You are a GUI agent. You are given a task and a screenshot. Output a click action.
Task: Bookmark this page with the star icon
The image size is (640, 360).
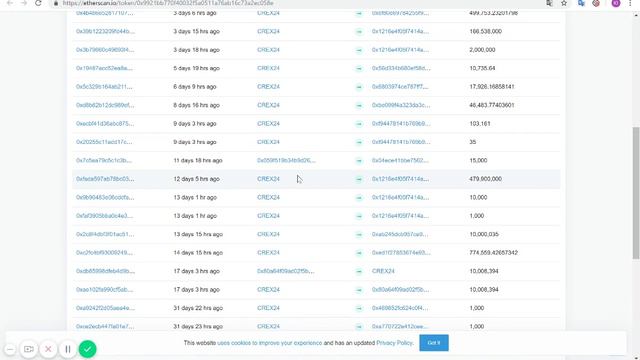pyautogui.click(x=564, y=3)
